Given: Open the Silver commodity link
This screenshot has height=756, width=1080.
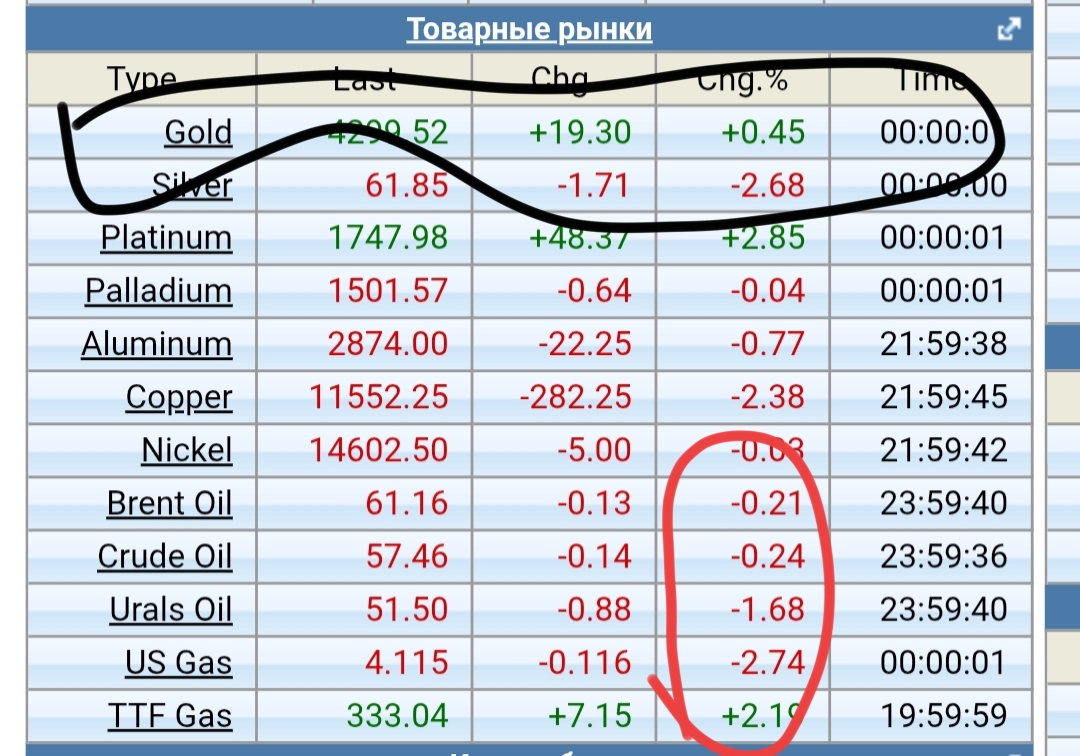Looking at the screenshot, I should 192,185.
